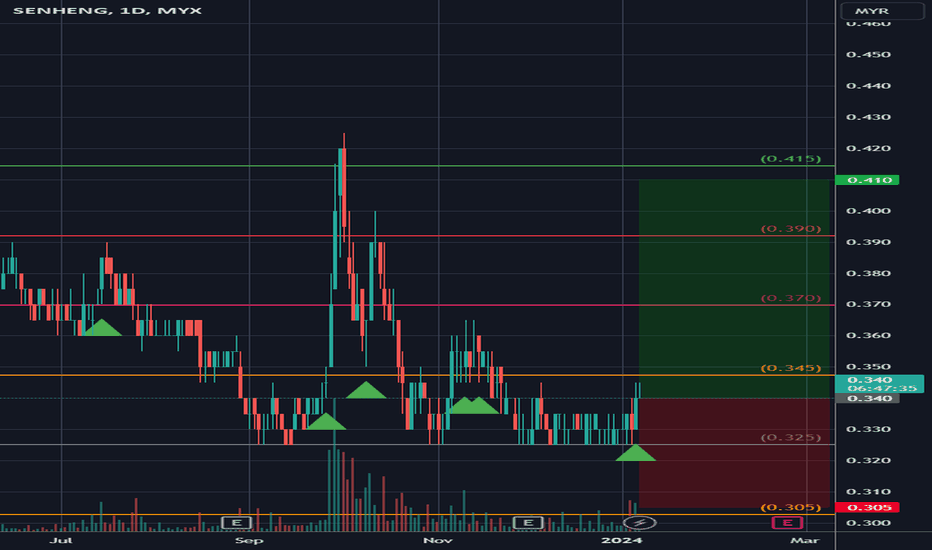Open the pink upcoming earnings E marker
The width and height of the screenshot is (932, 550).
coord(787,523)
